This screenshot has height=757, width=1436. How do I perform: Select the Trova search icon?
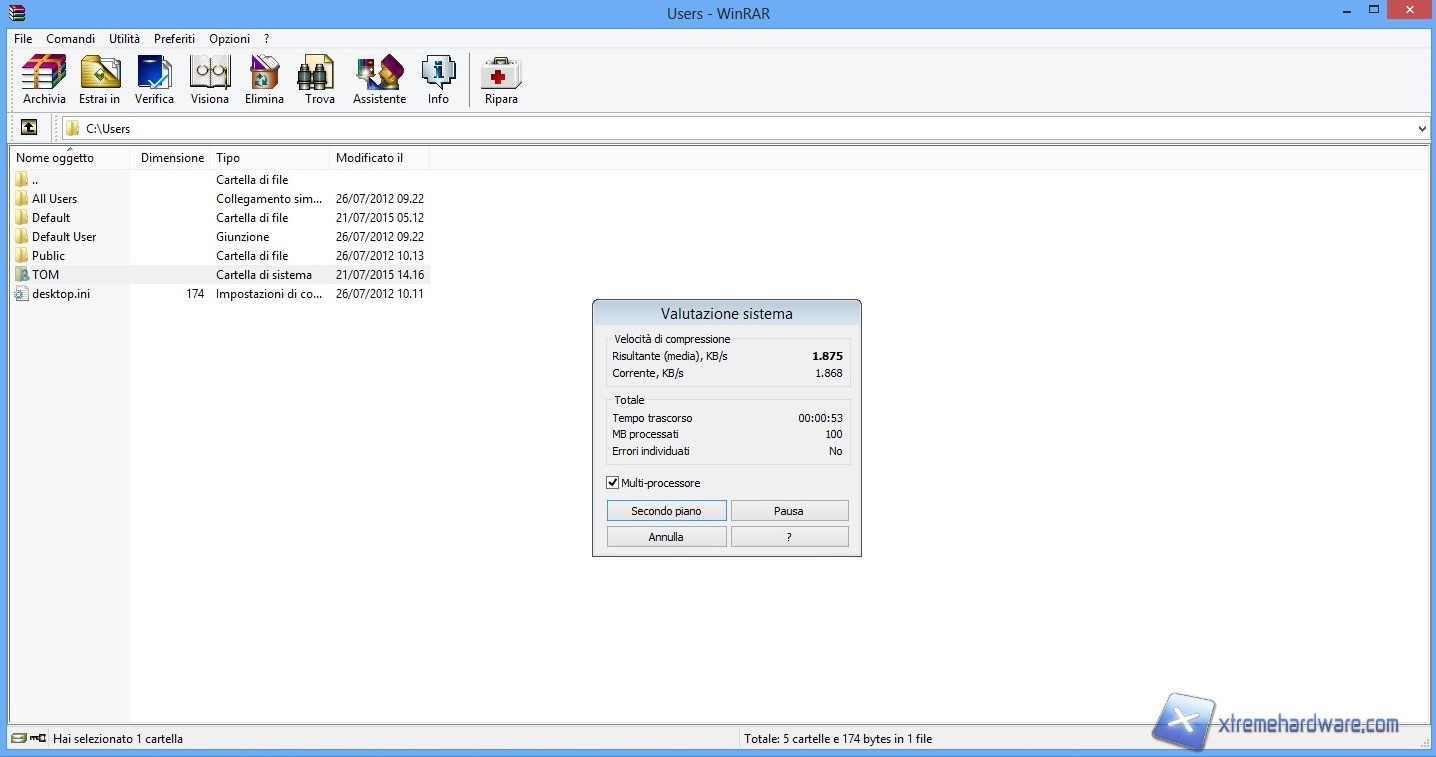[x=317, y=80]
